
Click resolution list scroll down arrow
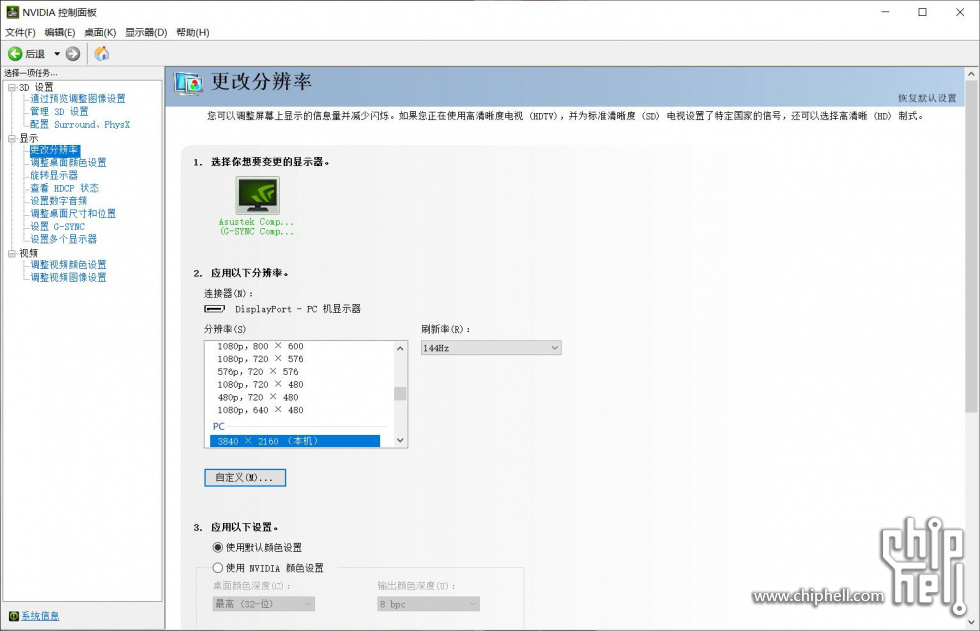pos(400,440)
